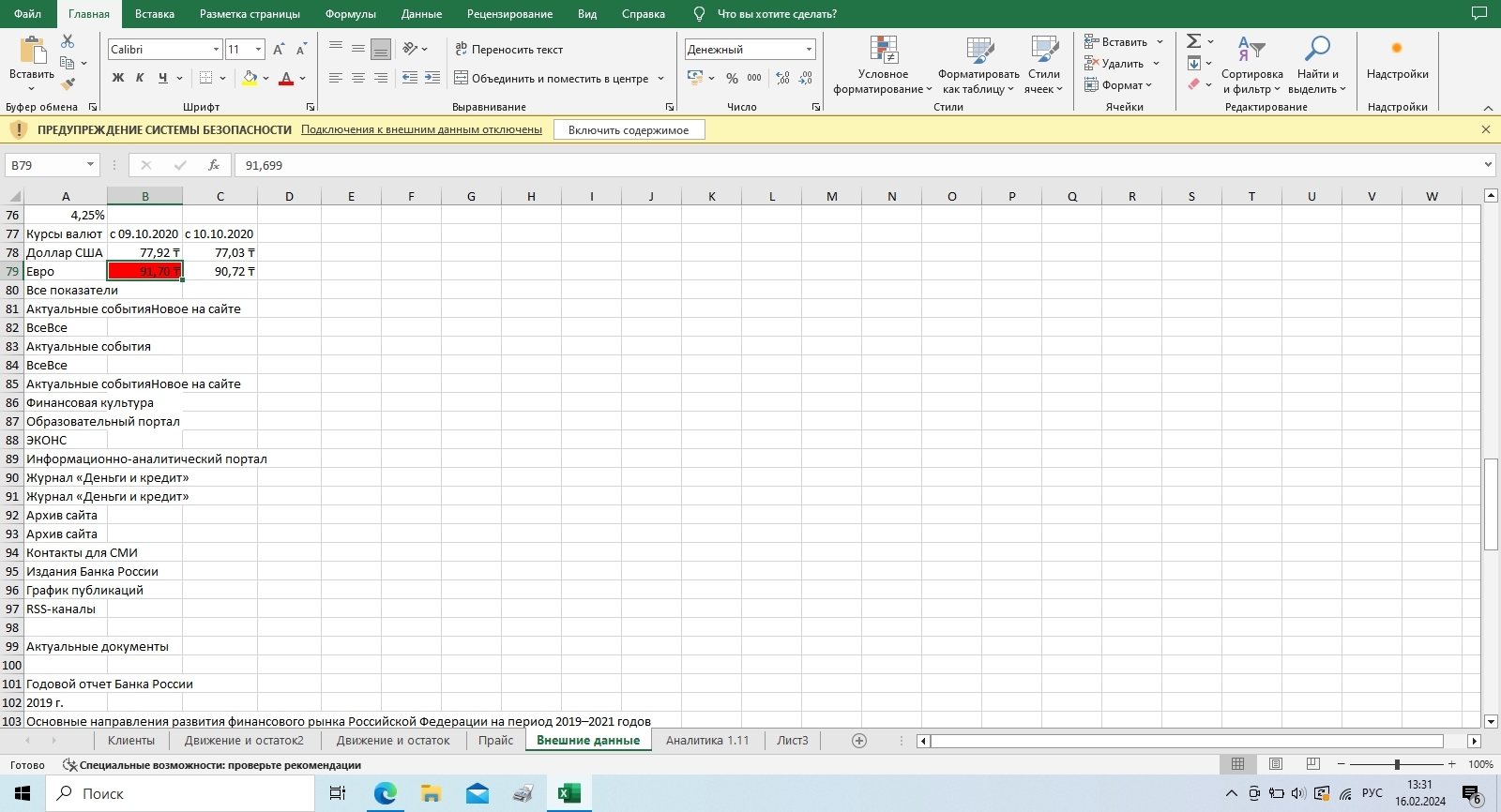Open Sort and Filter tool

[1251, 64]
